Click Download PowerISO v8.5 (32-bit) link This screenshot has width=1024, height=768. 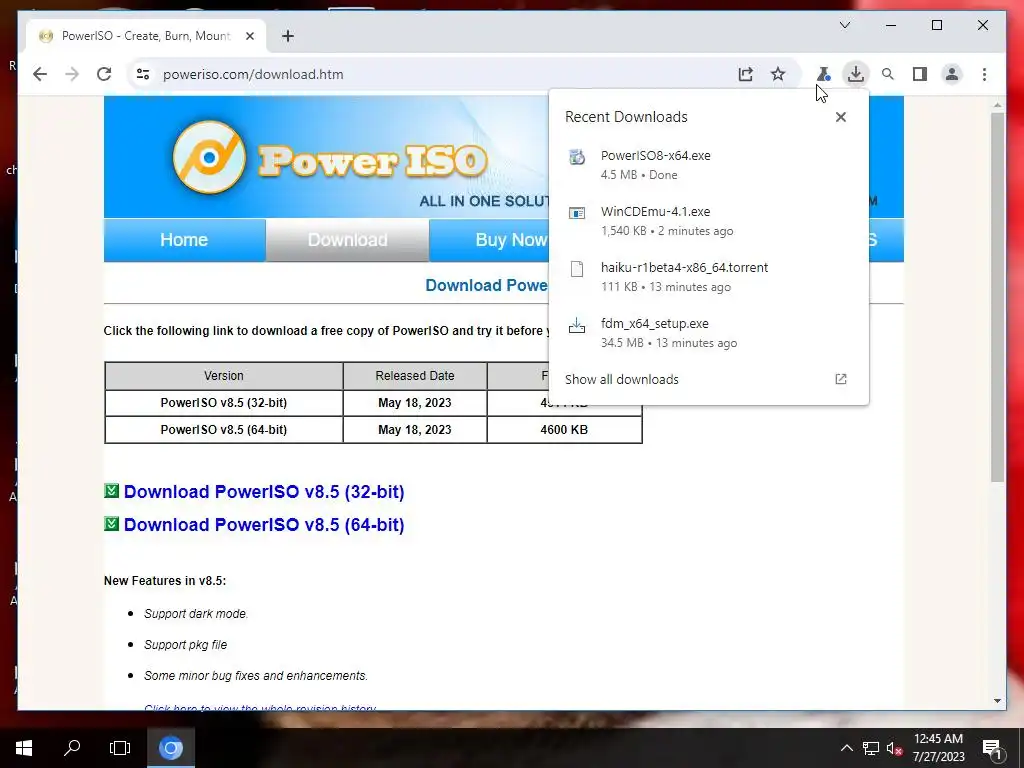tap(264, 492)
